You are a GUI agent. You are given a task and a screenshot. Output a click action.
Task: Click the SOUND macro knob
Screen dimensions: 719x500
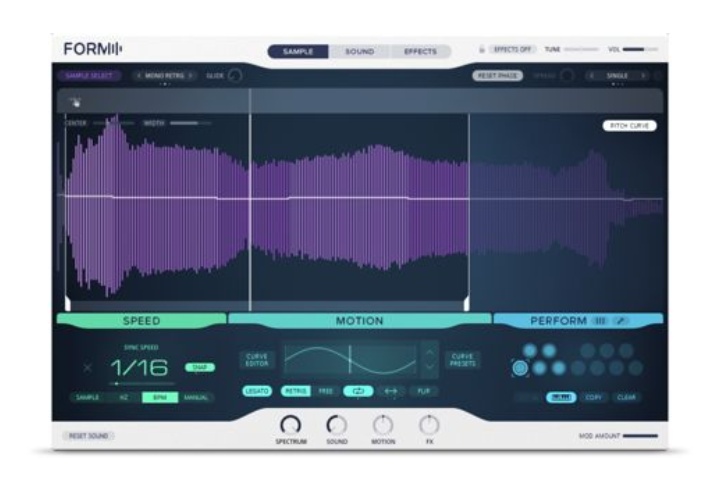[337, 425]
